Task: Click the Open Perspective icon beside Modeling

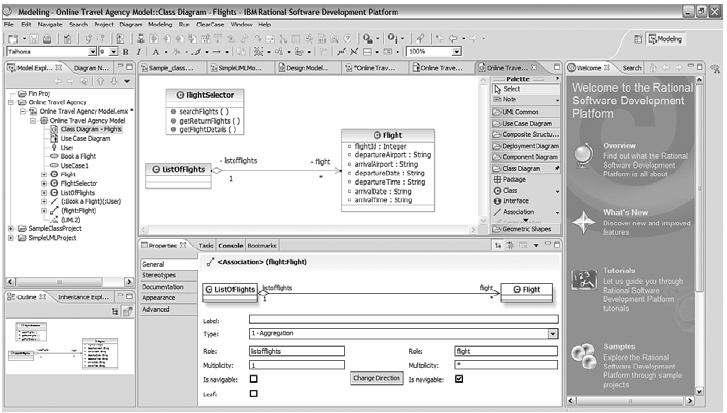Action: coord(638,39)
